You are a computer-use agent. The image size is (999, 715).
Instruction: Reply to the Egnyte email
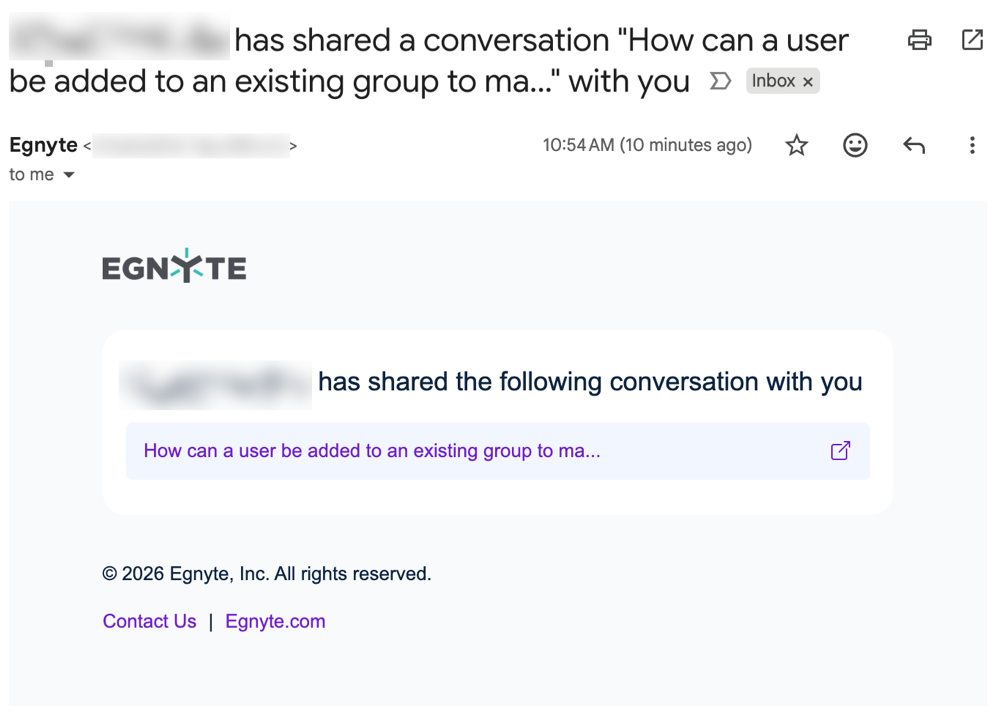tap(913, 145)
